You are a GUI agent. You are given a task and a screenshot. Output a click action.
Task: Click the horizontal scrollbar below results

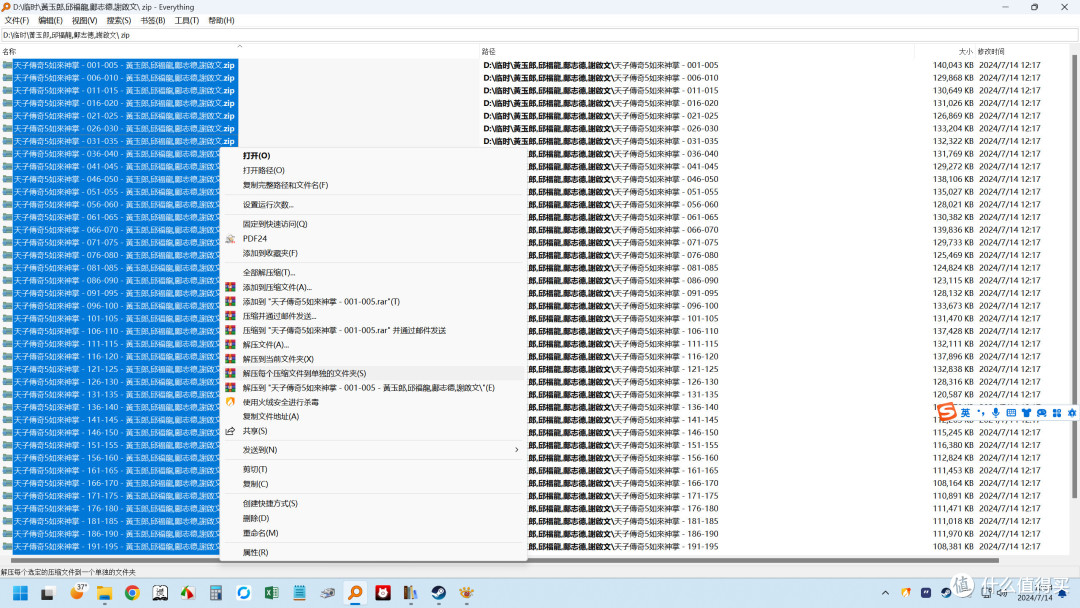coord(504,560)
